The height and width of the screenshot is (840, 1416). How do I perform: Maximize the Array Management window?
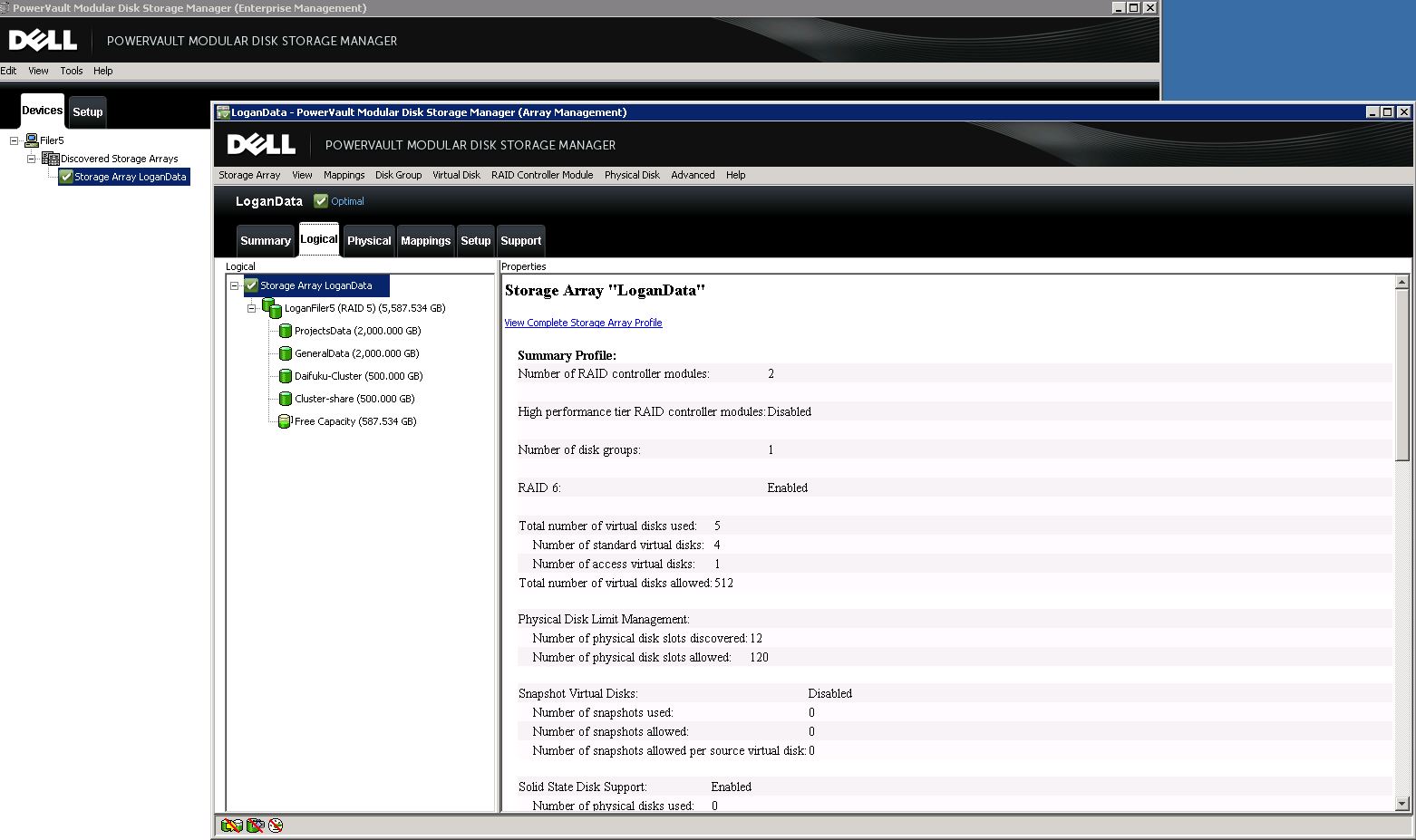point(1387,112)
